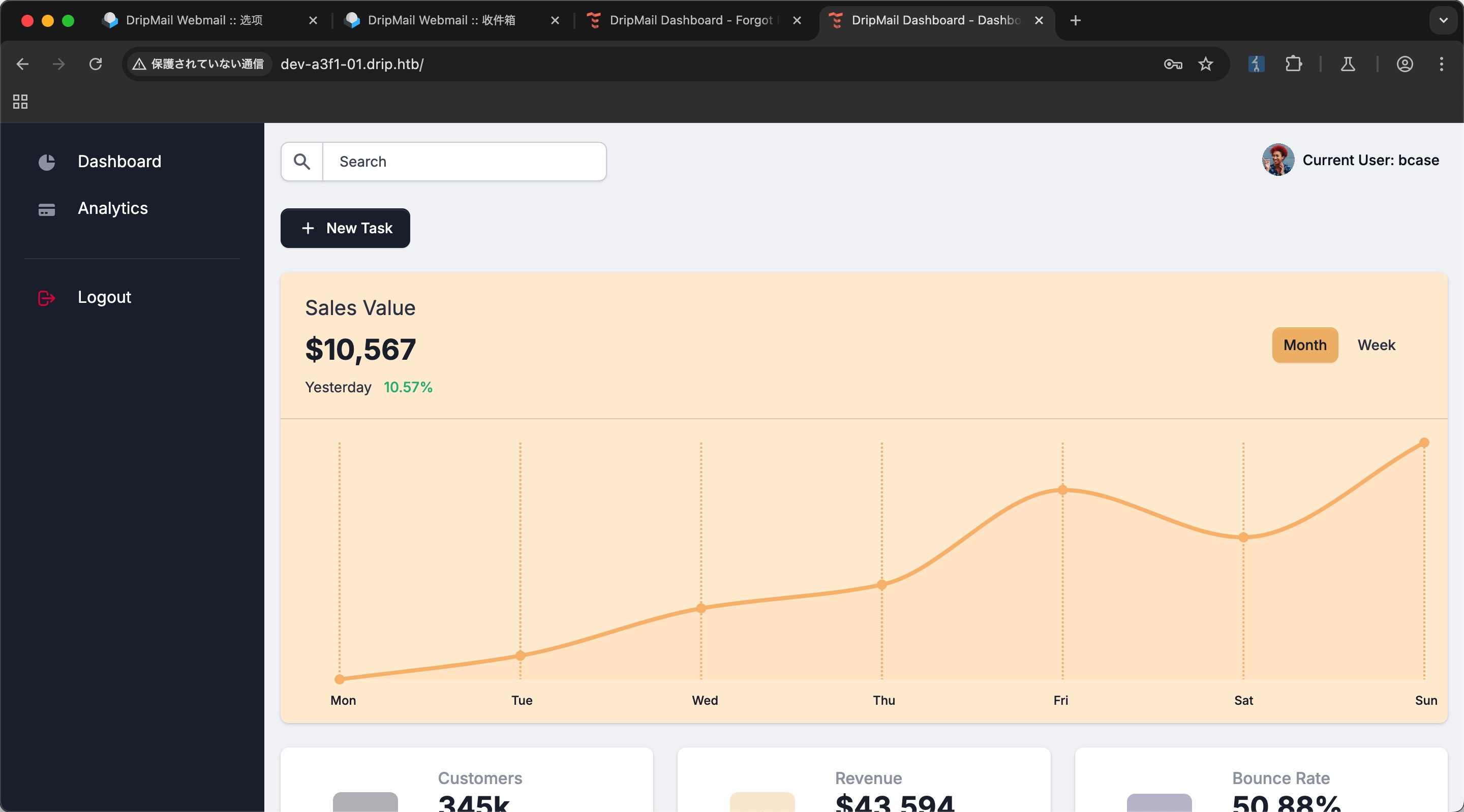Switch to DripMail Webmail 收件箱 tab

tap(442, 20)
